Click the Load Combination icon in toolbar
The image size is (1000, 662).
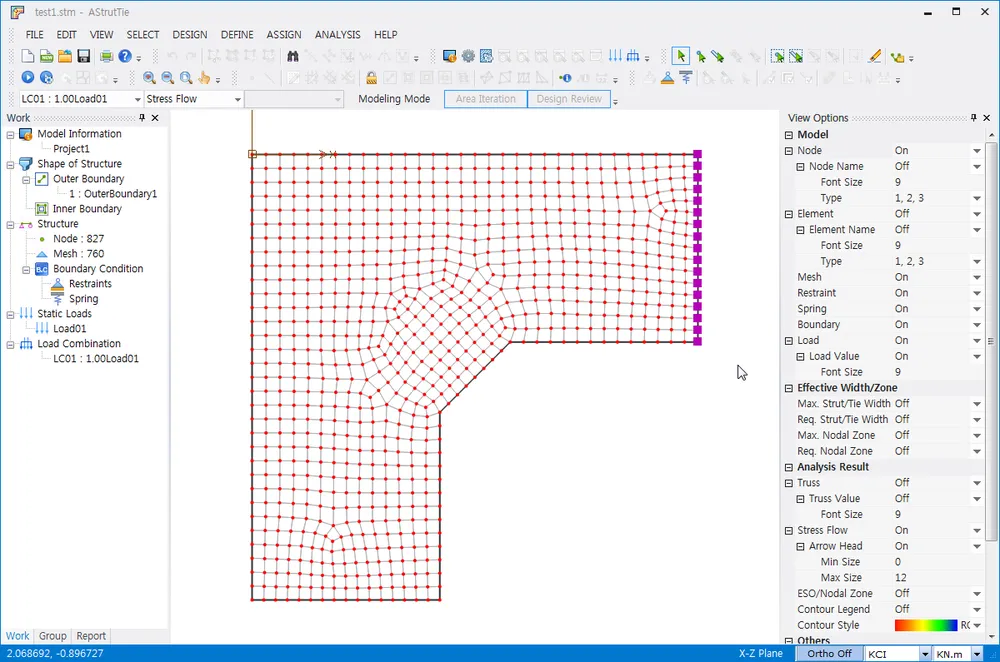(633, 57)
